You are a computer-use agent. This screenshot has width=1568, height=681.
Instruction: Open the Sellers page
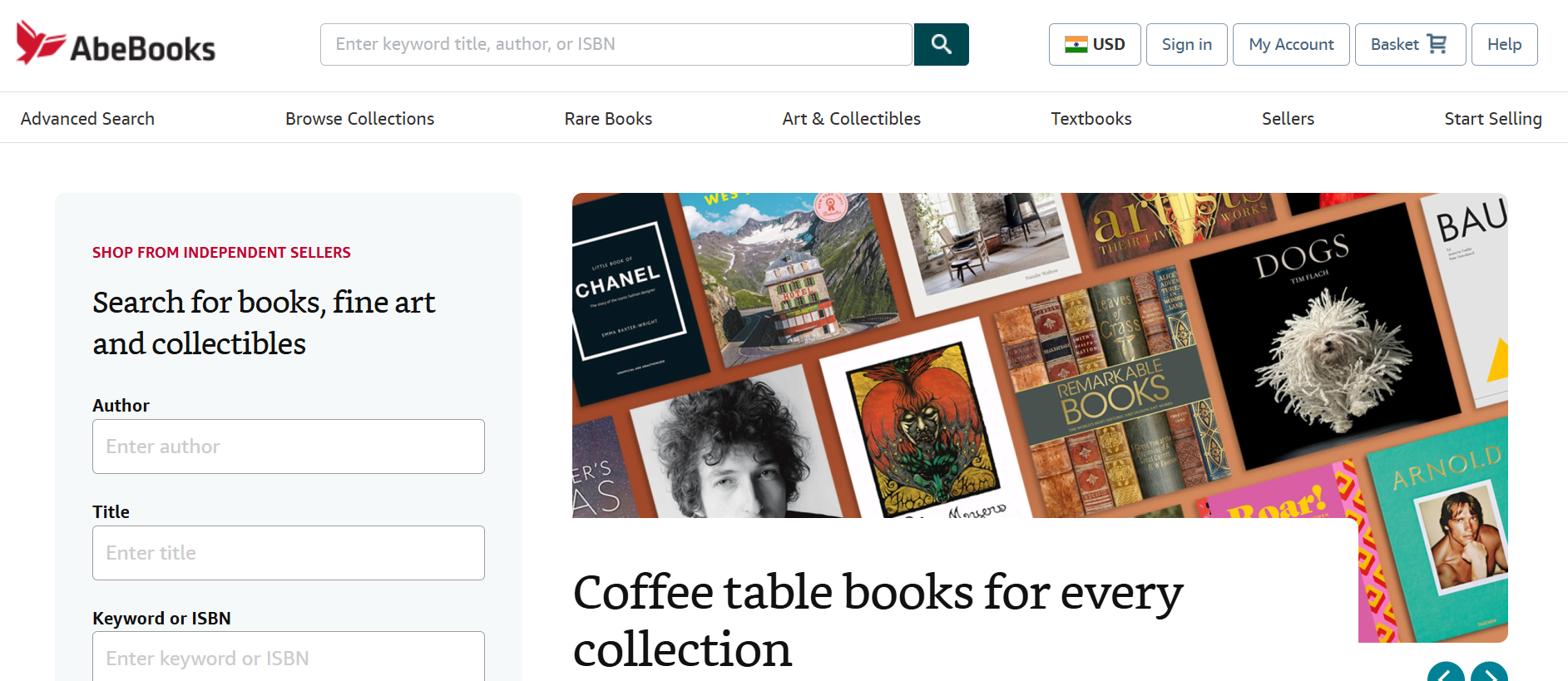[1288, 119]
